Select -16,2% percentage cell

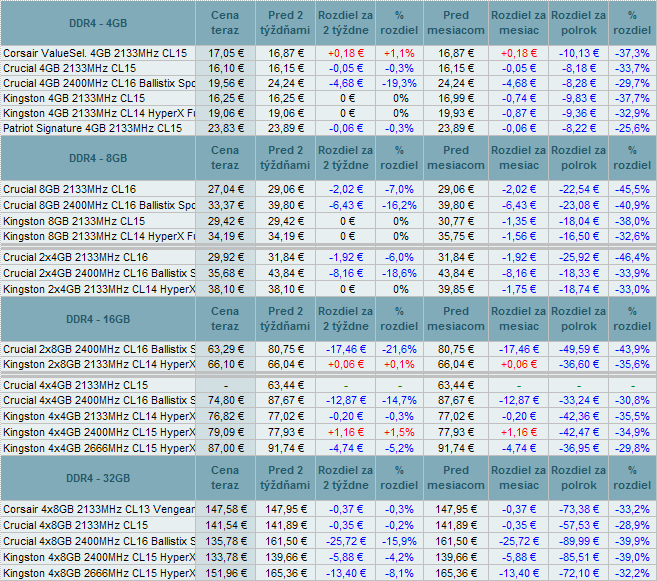point(399,205)
